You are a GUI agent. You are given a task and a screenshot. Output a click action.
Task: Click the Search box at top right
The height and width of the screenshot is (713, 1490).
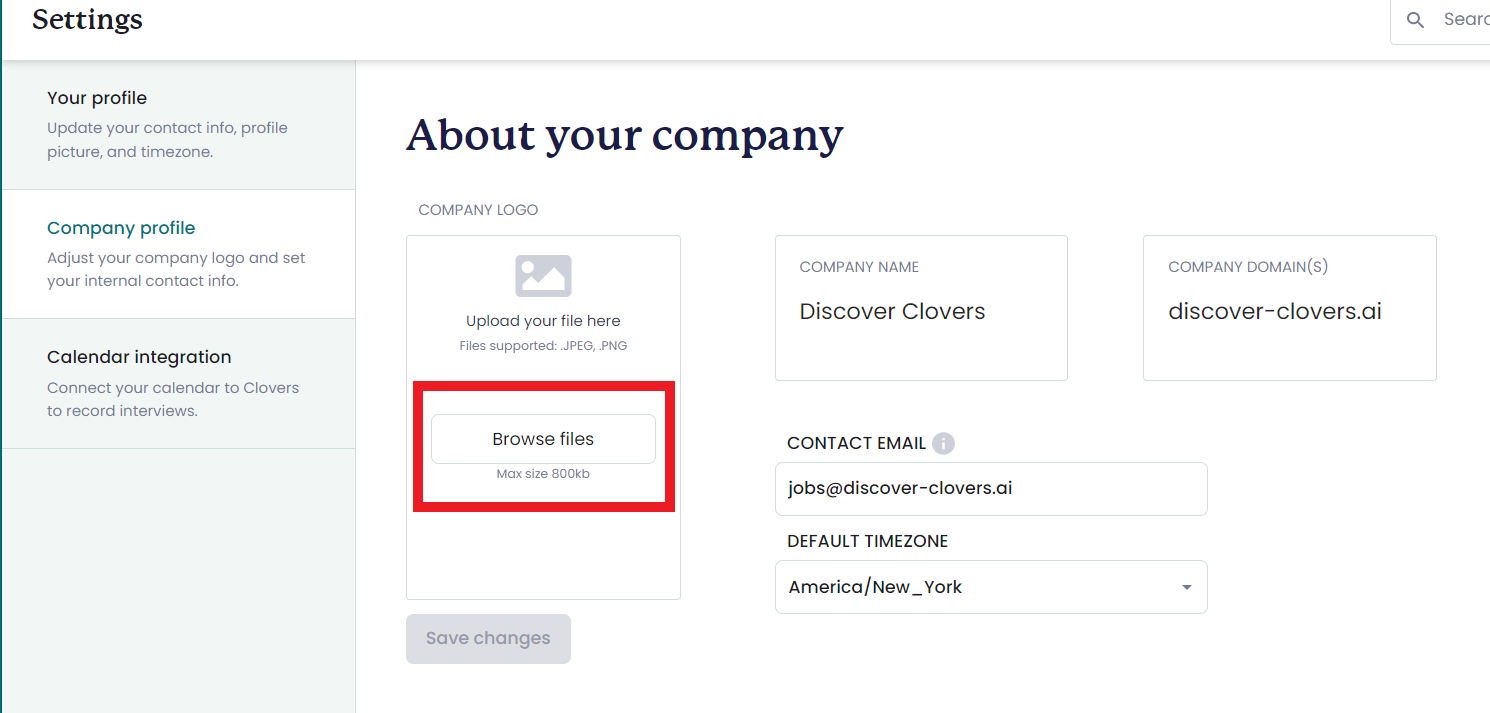(1440, 21)
